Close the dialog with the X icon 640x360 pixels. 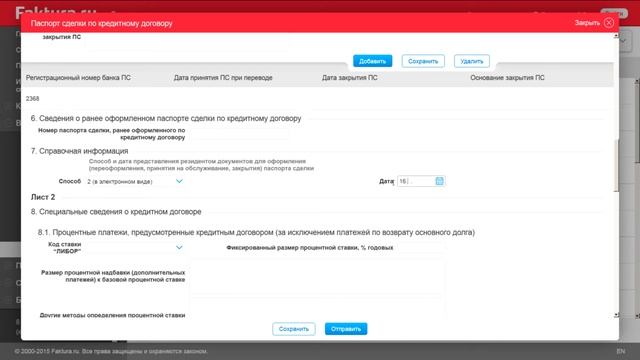(x=609, y=23)
